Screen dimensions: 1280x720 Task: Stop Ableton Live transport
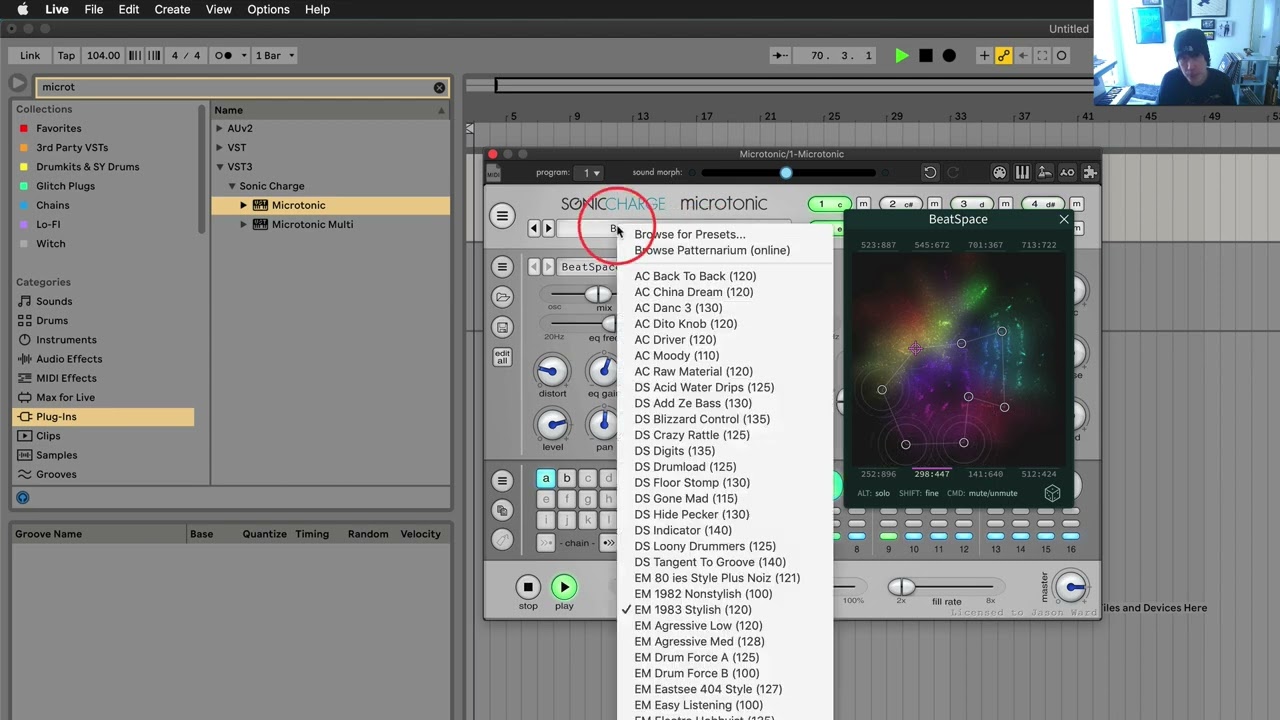(926, 56)
